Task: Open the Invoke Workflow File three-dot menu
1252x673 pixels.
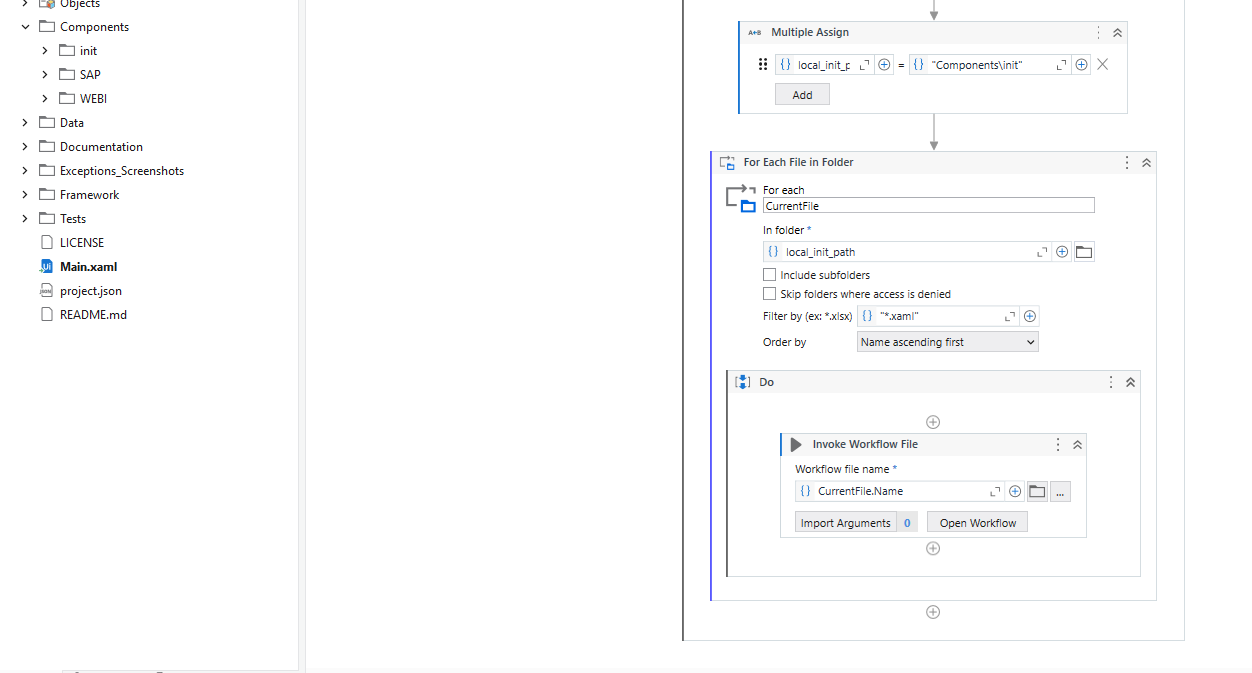Action: point(1058,444)
